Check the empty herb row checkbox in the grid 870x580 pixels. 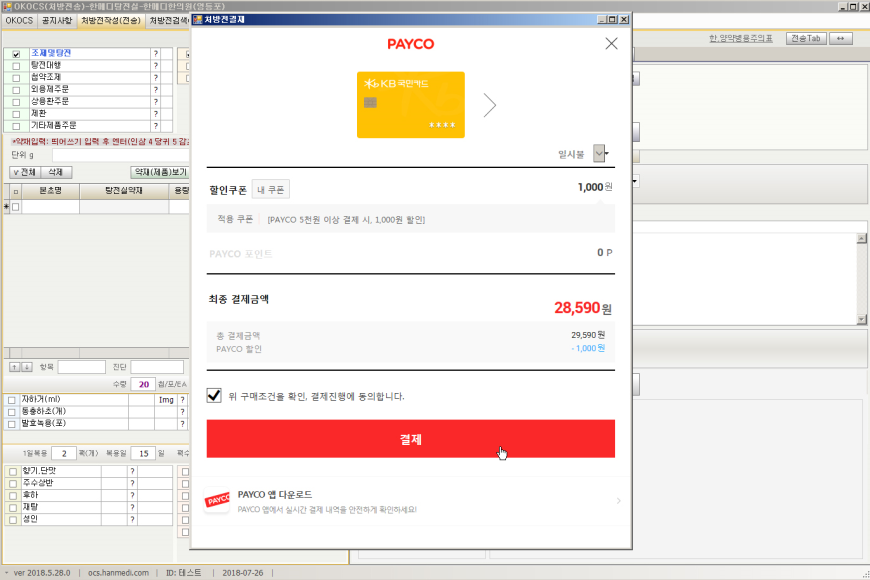click(x=16, y=207)
